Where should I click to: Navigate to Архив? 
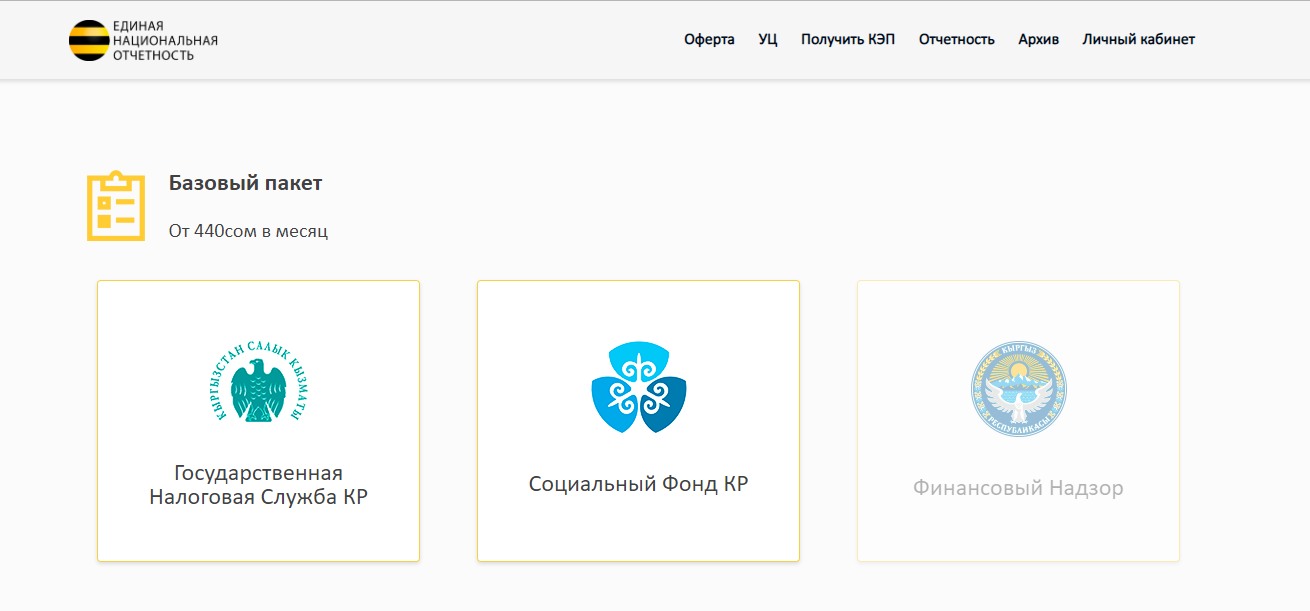[x=1038, y=40]
